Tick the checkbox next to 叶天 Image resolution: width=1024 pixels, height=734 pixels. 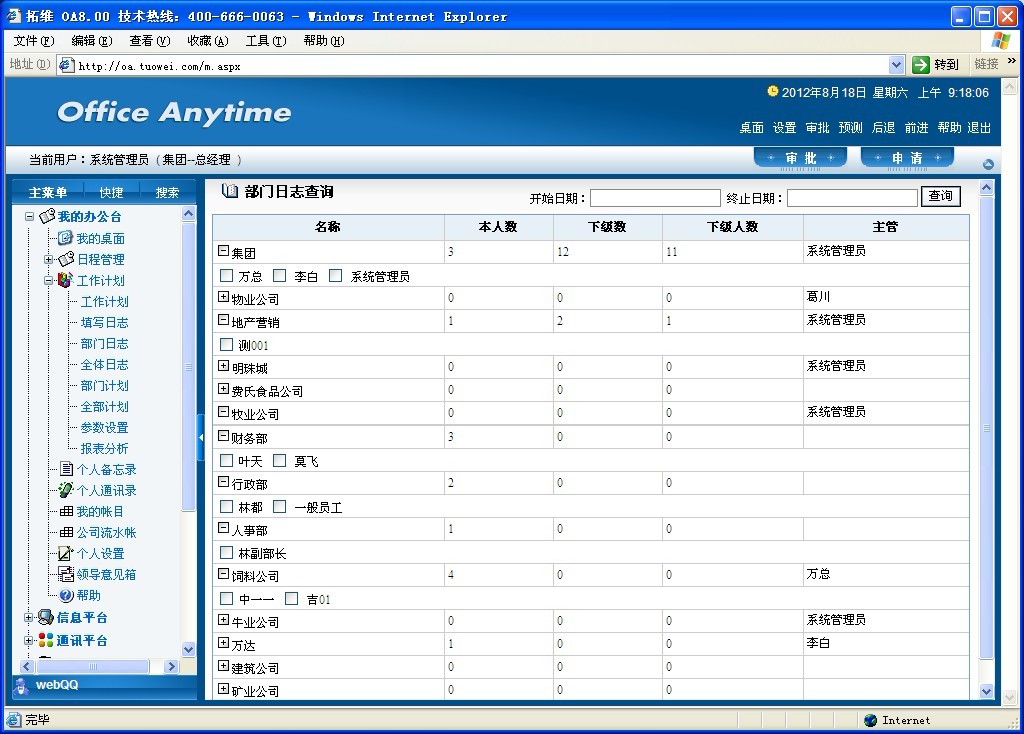pyautogui.click(x=226, y=461)
